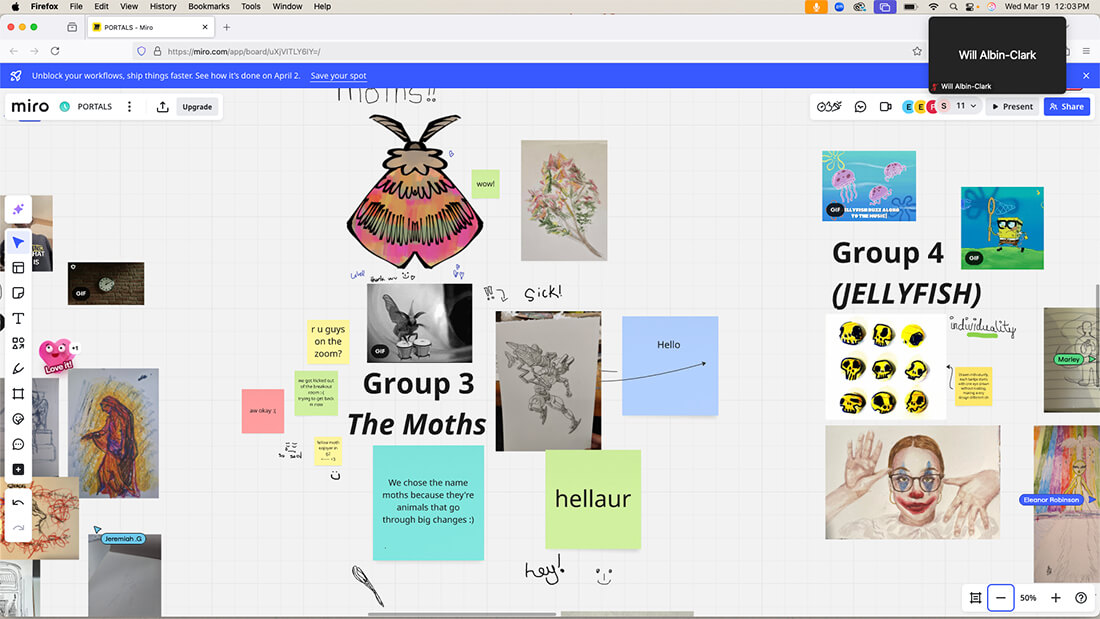
Task: Open the 50% zoom level menu
Action: coord(1028,598)
